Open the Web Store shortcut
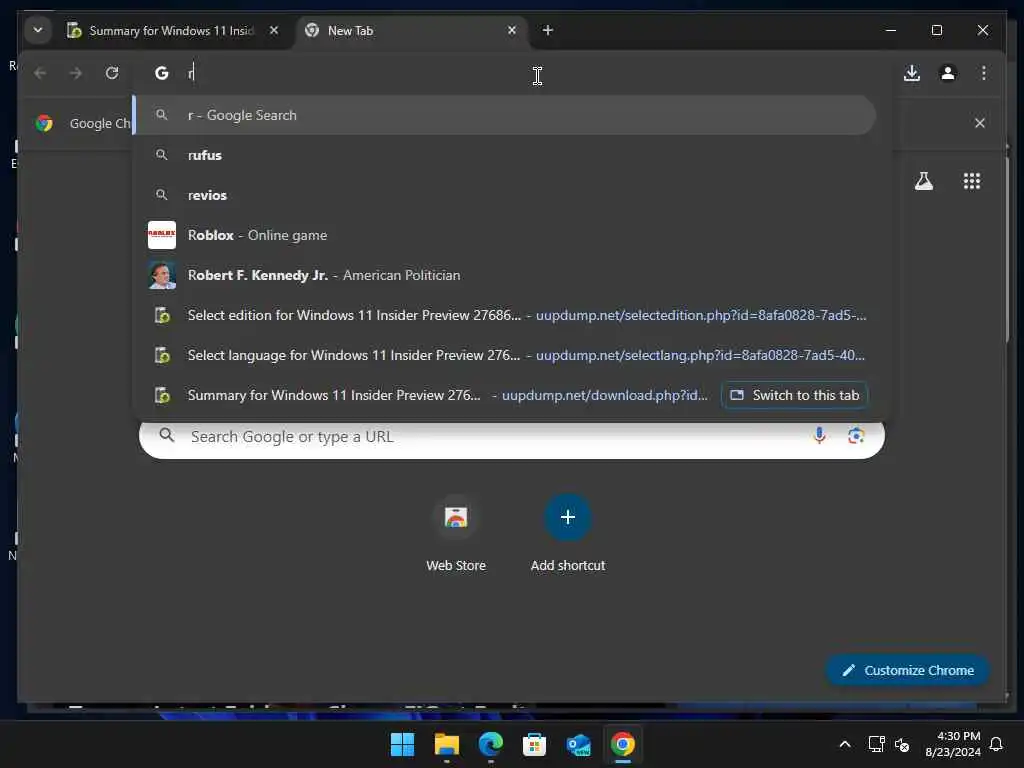 (x=456, y=533)
